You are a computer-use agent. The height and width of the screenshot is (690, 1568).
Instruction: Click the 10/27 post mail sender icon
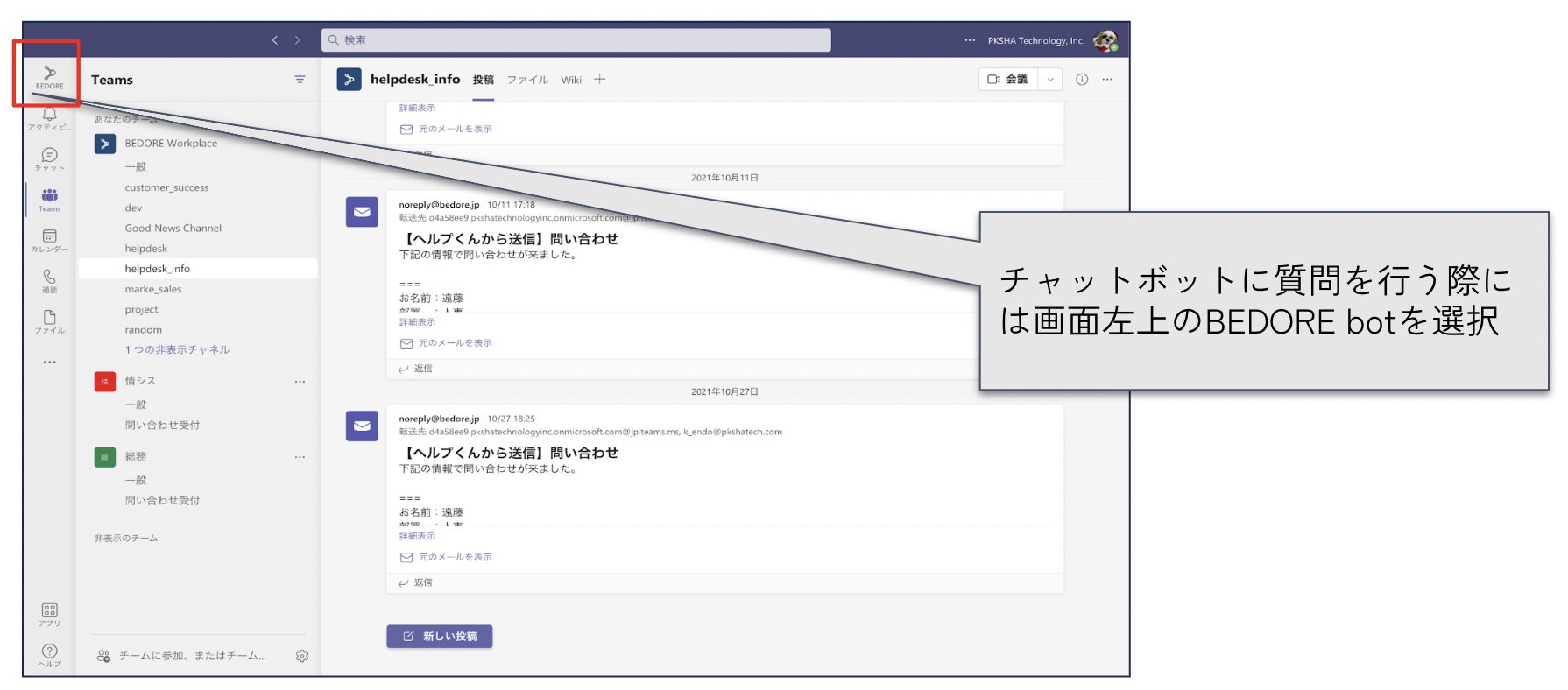[x=362, y=426]
